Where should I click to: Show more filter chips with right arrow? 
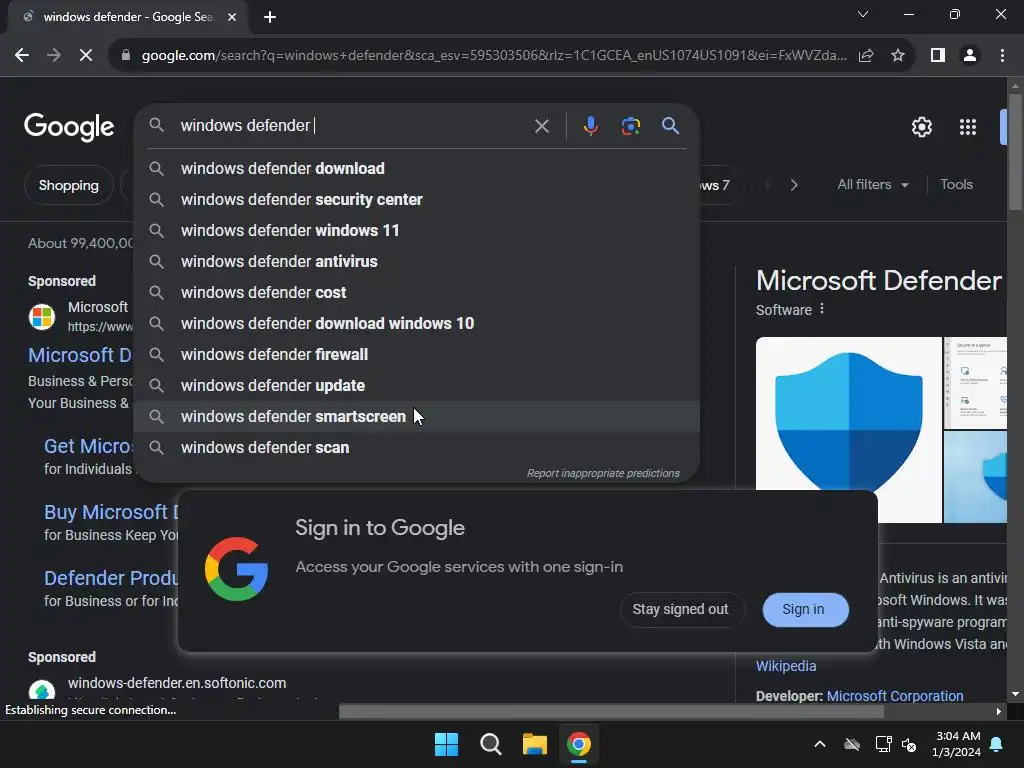(793, 185)
